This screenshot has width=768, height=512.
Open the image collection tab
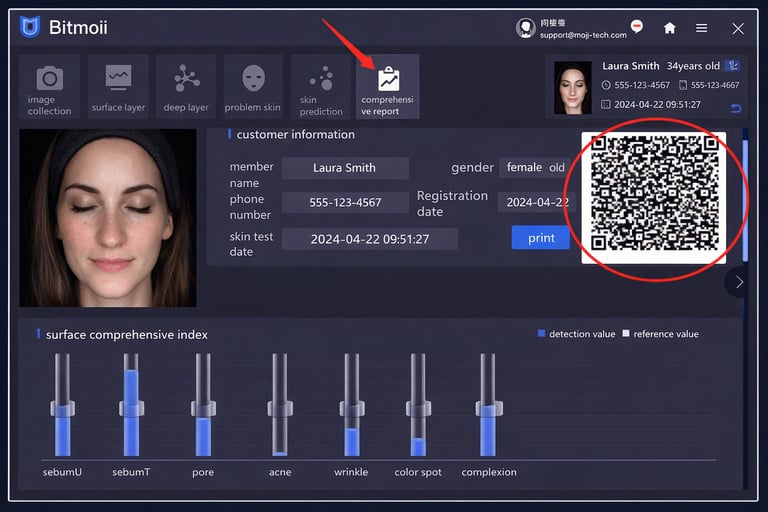(x=49, y=87)
